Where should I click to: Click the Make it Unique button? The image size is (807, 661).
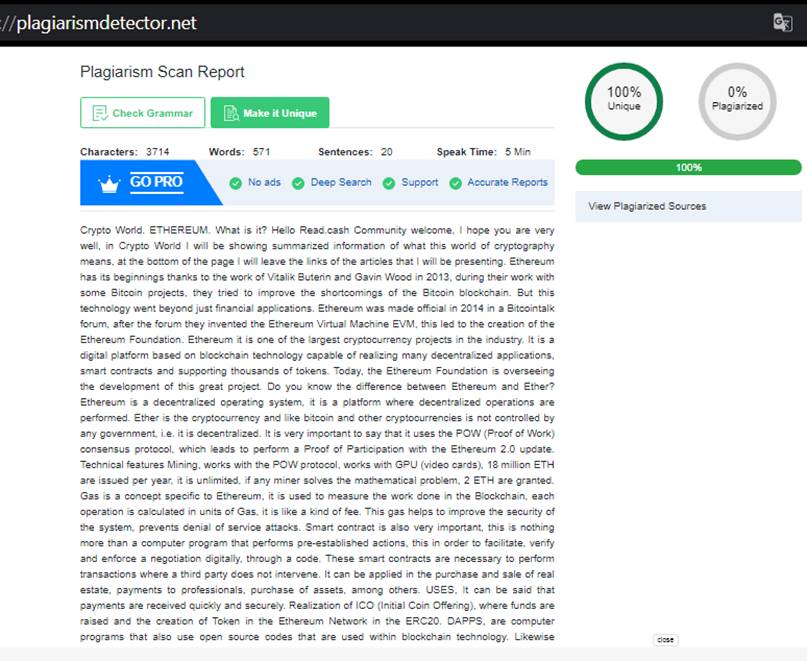[270, 113]
